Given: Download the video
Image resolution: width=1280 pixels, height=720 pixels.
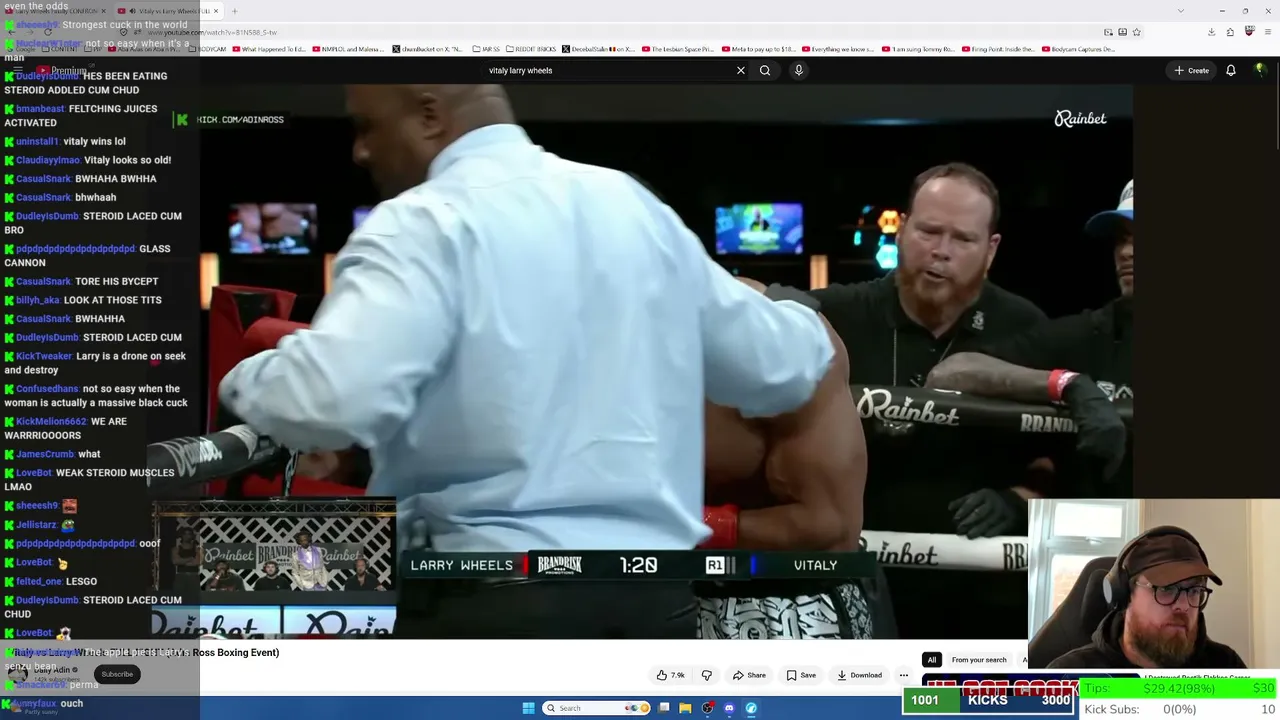Looking at the screenshot, I should (860, 675).
